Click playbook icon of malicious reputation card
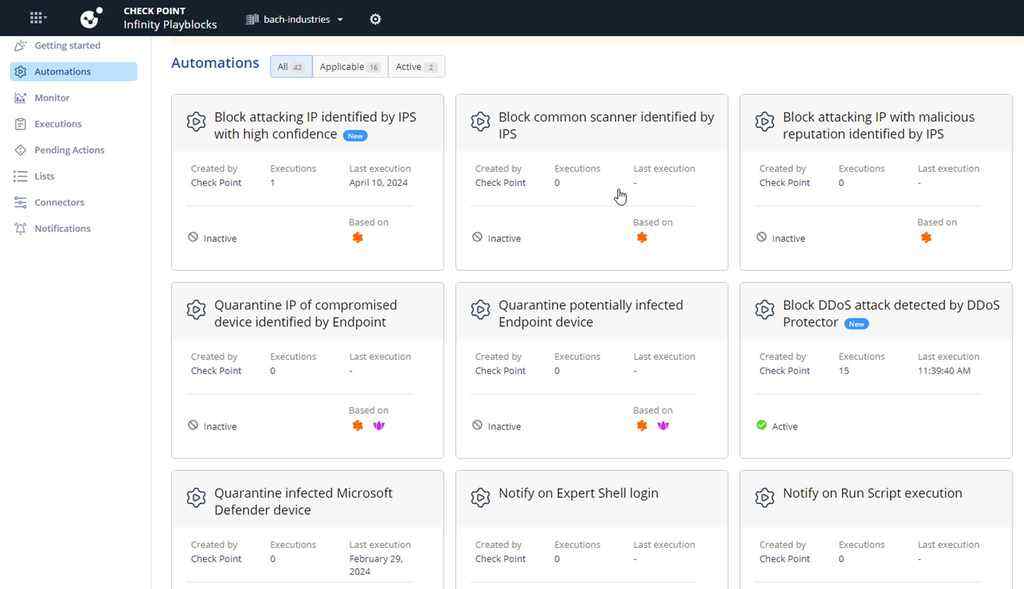 pos(764,121)
